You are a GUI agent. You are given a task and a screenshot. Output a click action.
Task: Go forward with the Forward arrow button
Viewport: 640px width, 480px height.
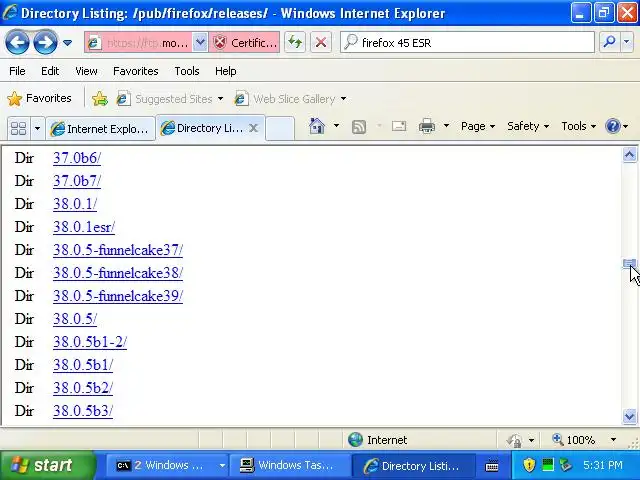45,42
